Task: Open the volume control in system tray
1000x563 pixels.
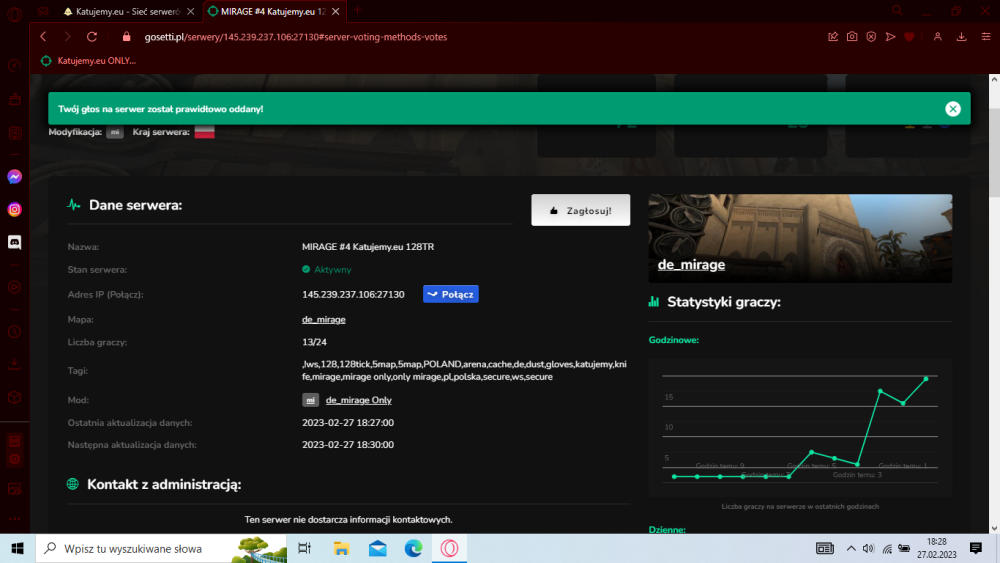Action: [x=868, y=548]
